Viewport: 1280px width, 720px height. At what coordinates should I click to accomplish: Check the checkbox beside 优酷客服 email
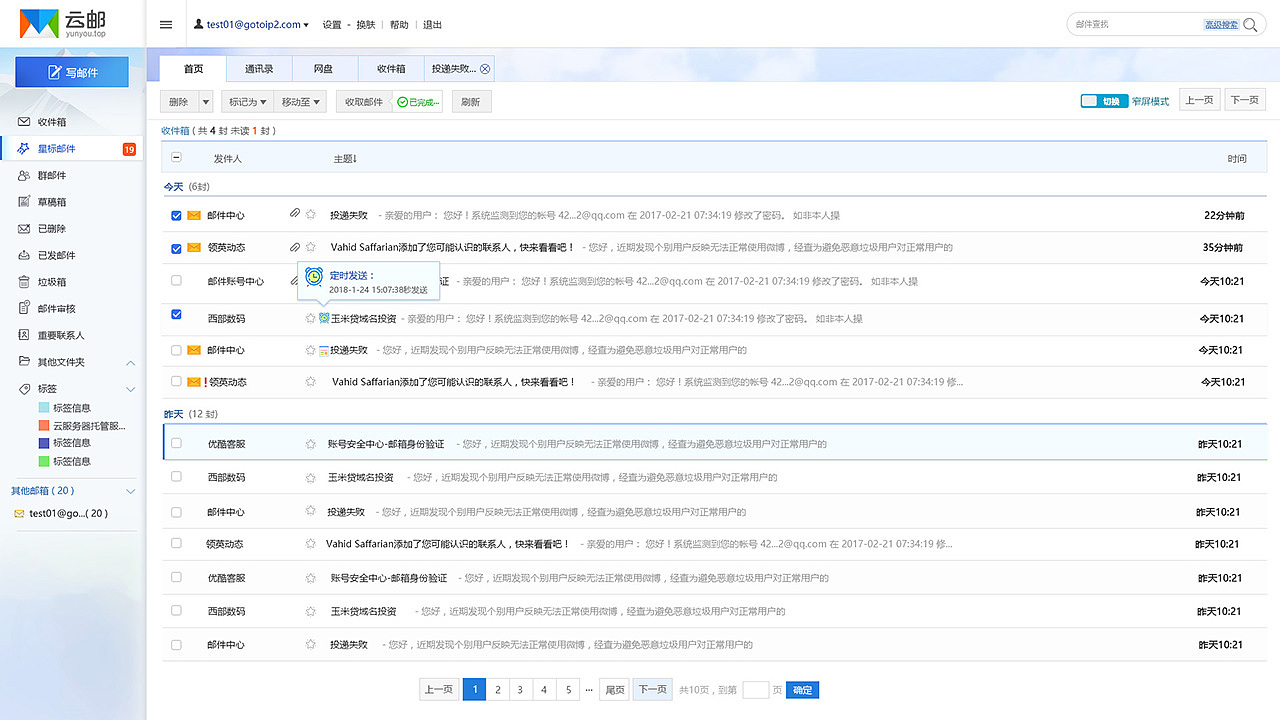click(176, 443)
